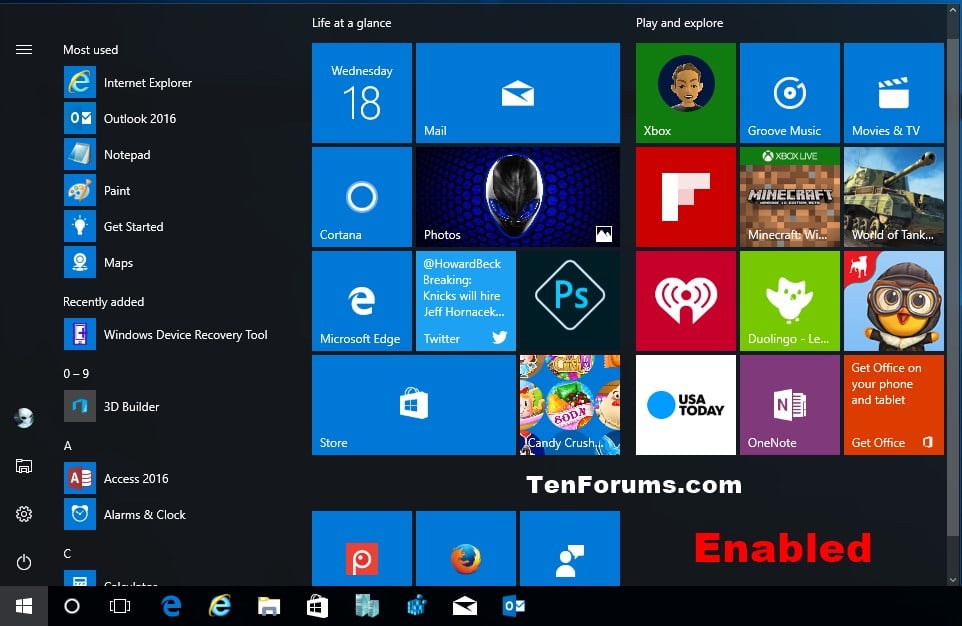Open Mail from the taskbar
This screenshot has height=626, width=962.
pos(464,606)
